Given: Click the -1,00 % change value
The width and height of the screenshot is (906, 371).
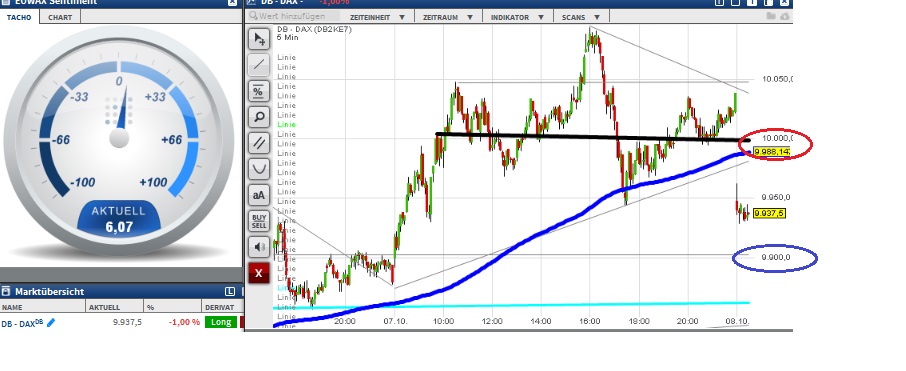Looking at the screenshot, I should 184,322.
